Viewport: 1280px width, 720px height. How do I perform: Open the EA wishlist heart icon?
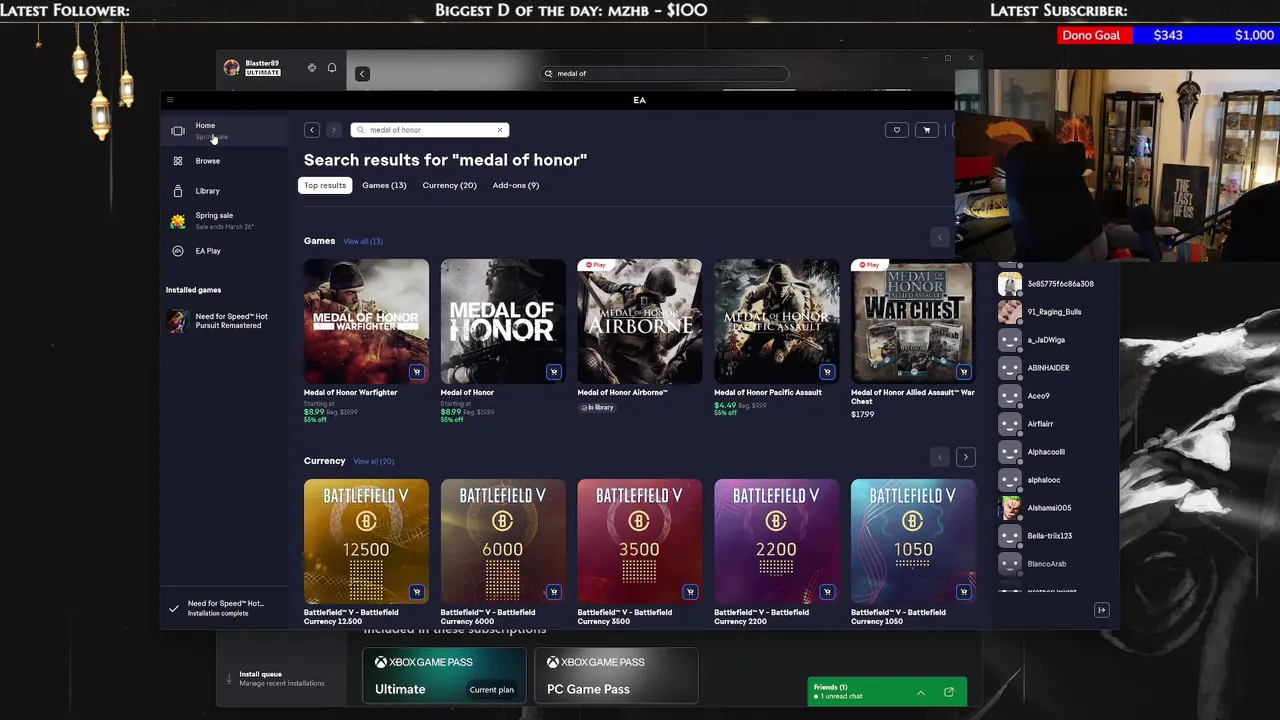[x=897, y=130]
